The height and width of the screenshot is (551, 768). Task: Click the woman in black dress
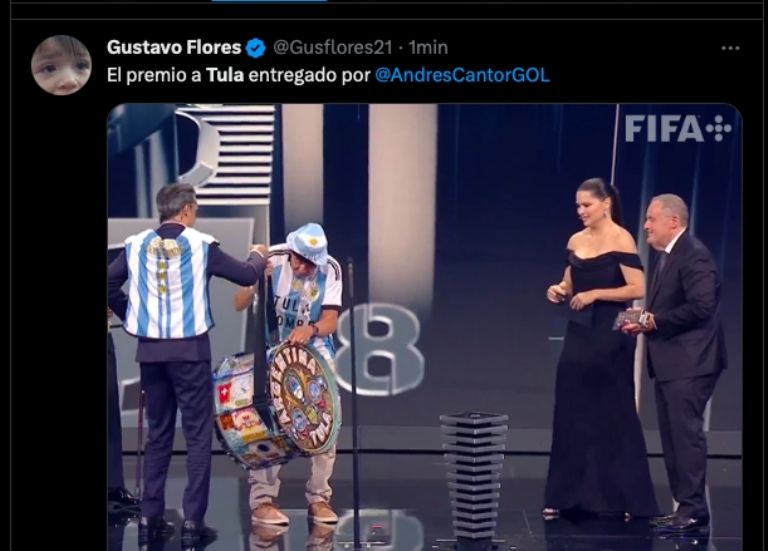coord(599,349)
